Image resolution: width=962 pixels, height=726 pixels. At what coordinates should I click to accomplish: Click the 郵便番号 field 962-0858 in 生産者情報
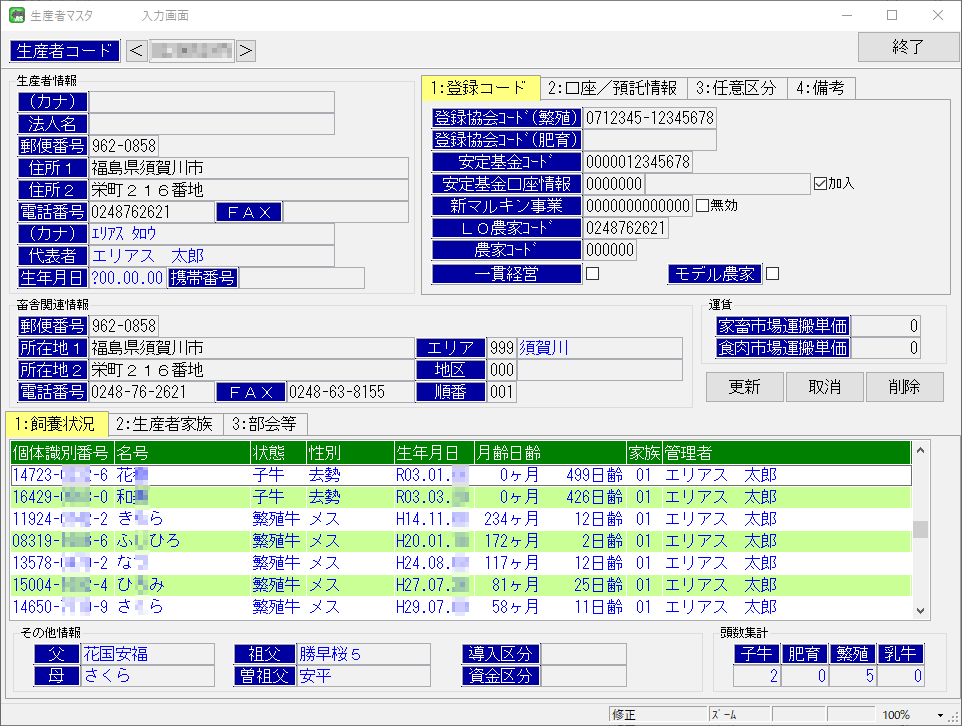point(124,146)
